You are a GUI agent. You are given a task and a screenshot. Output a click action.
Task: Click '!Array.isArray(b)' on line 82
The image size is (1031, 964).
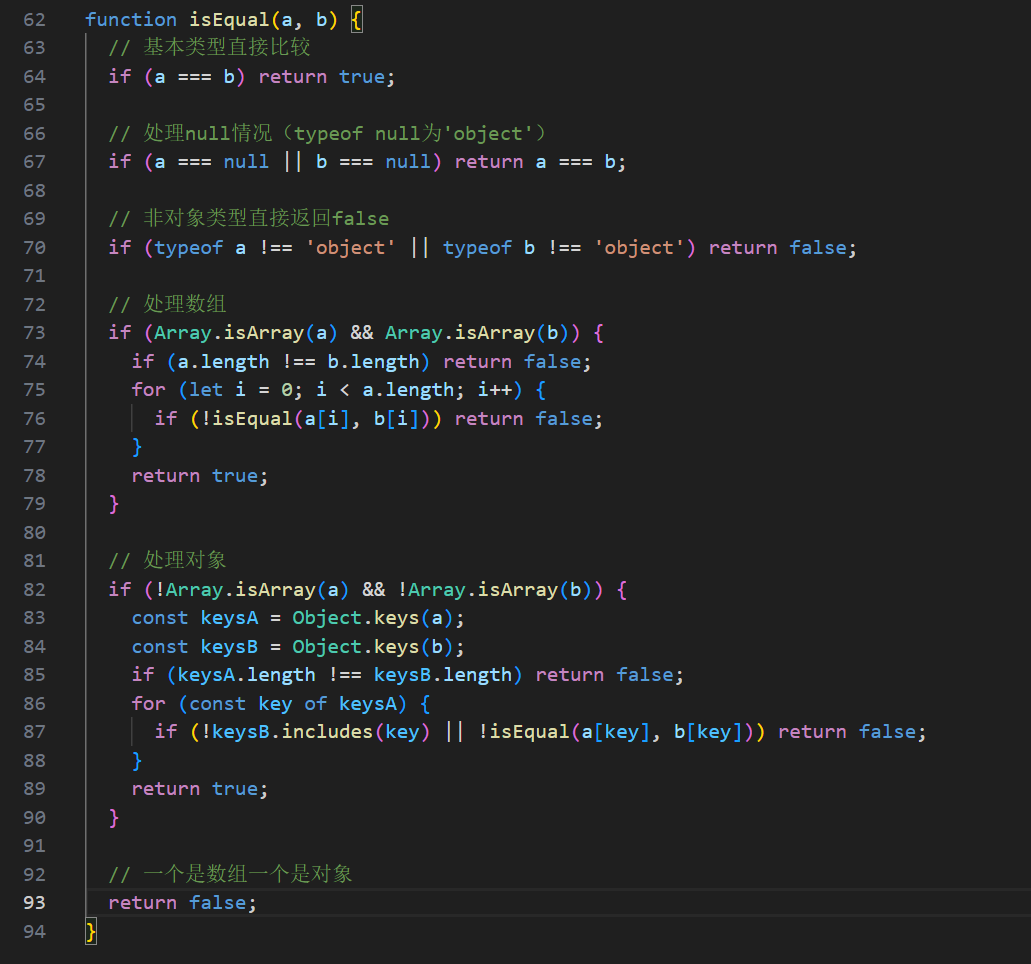495,590
